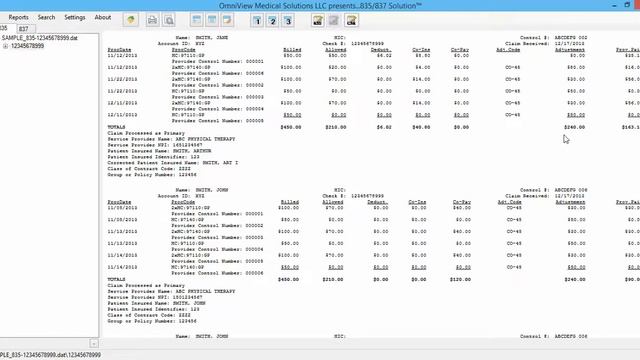640x360 pixels.
Task: Click 'Provider Control Number: 000006' in SMITH, JANE claim
Action: click(x=218, y=73)
